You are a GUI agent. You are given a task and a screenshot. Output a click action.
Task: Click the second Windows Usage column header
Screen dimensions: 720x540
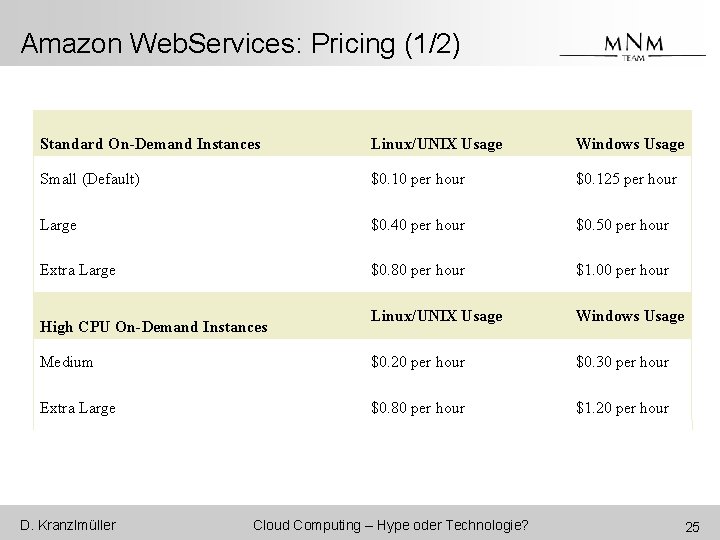point(629,316)
